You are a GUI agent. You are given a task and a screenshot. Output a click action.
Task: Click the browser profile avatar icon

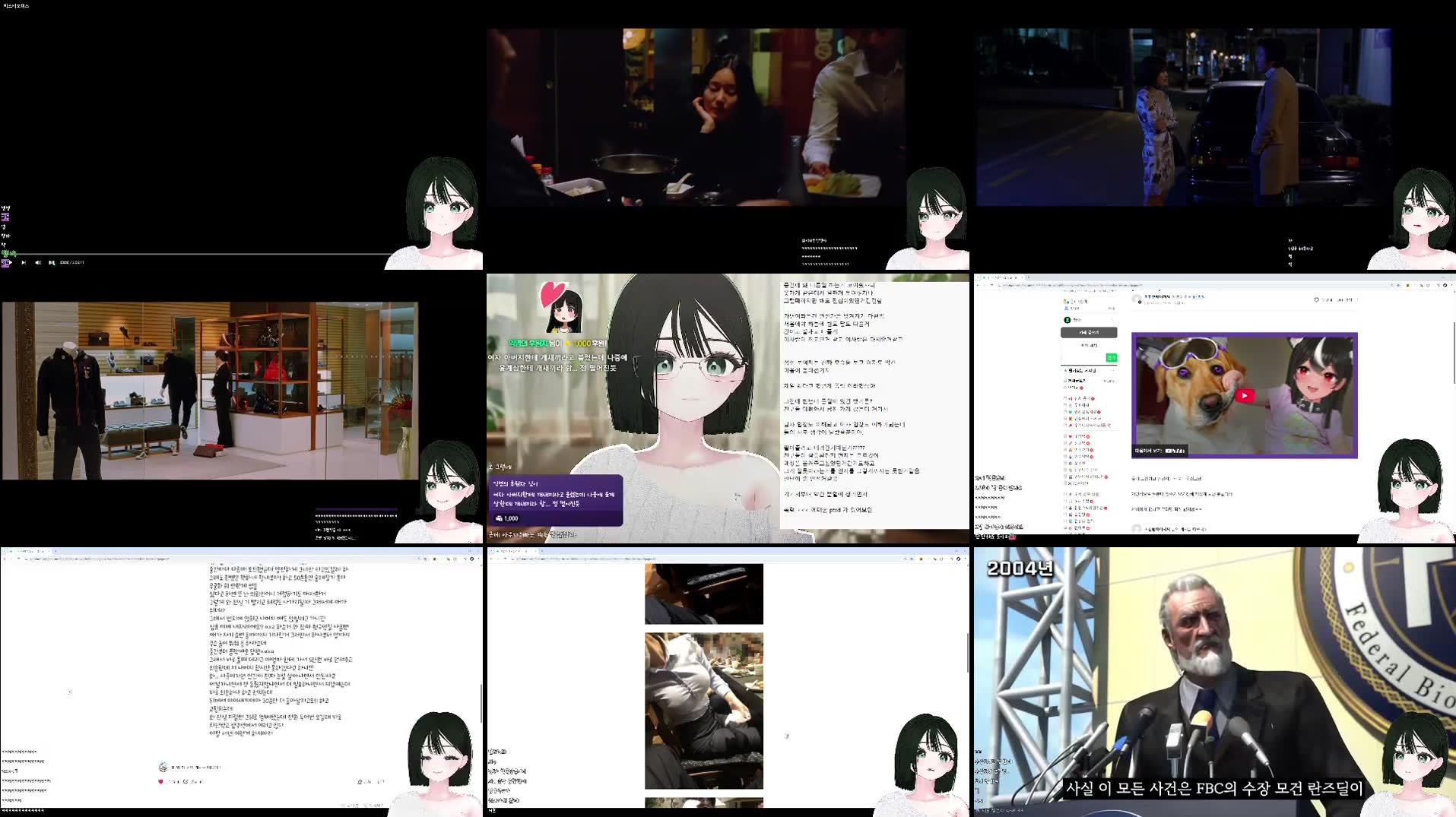point(1445,285)
